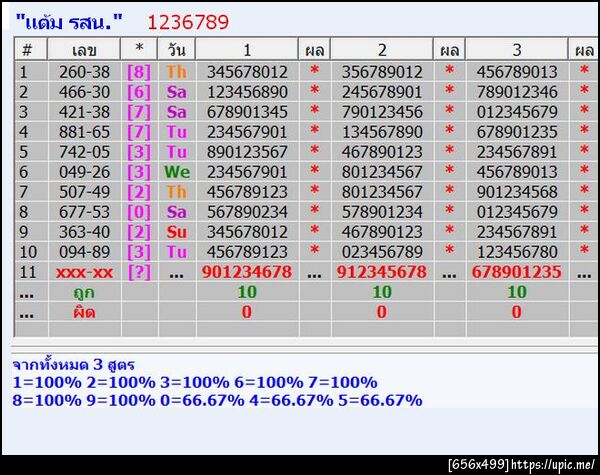Image resolution: width=600 pixels, height=475 pixels.
Task: Click the [6] value in row 2
Action: [139, 92]
